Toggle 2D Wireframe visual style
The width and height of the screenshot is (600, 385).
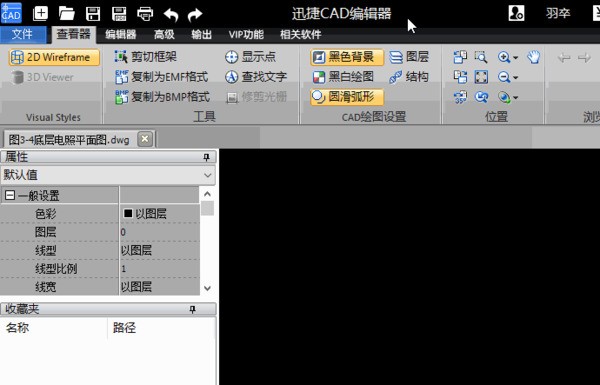coord(54,57)
